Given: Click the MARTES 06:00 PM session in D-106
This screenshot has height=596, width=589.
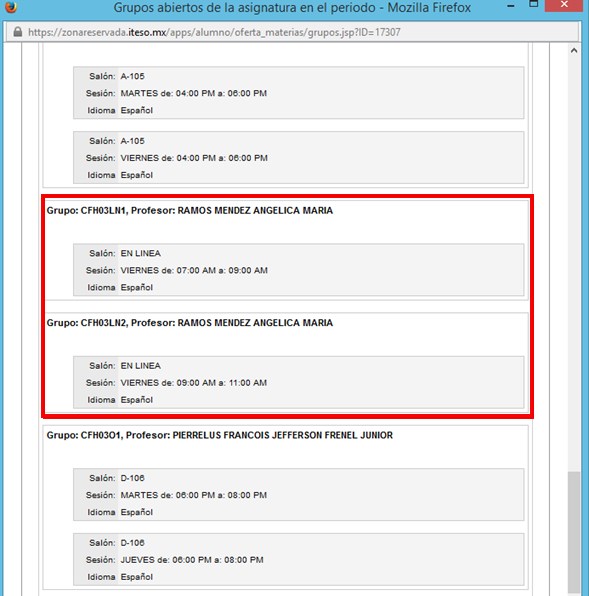Looking at the screenshot, I should click(193, 495).
